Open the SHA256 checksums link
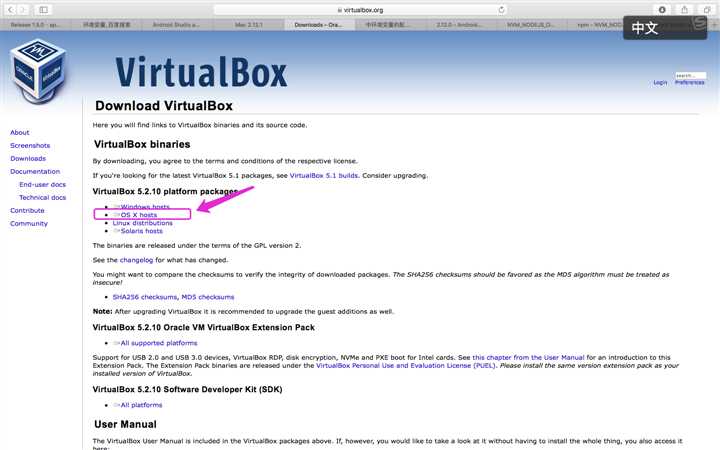Image resolution: width=720 pixels, height=450 pixels. (x=145, y=297)
